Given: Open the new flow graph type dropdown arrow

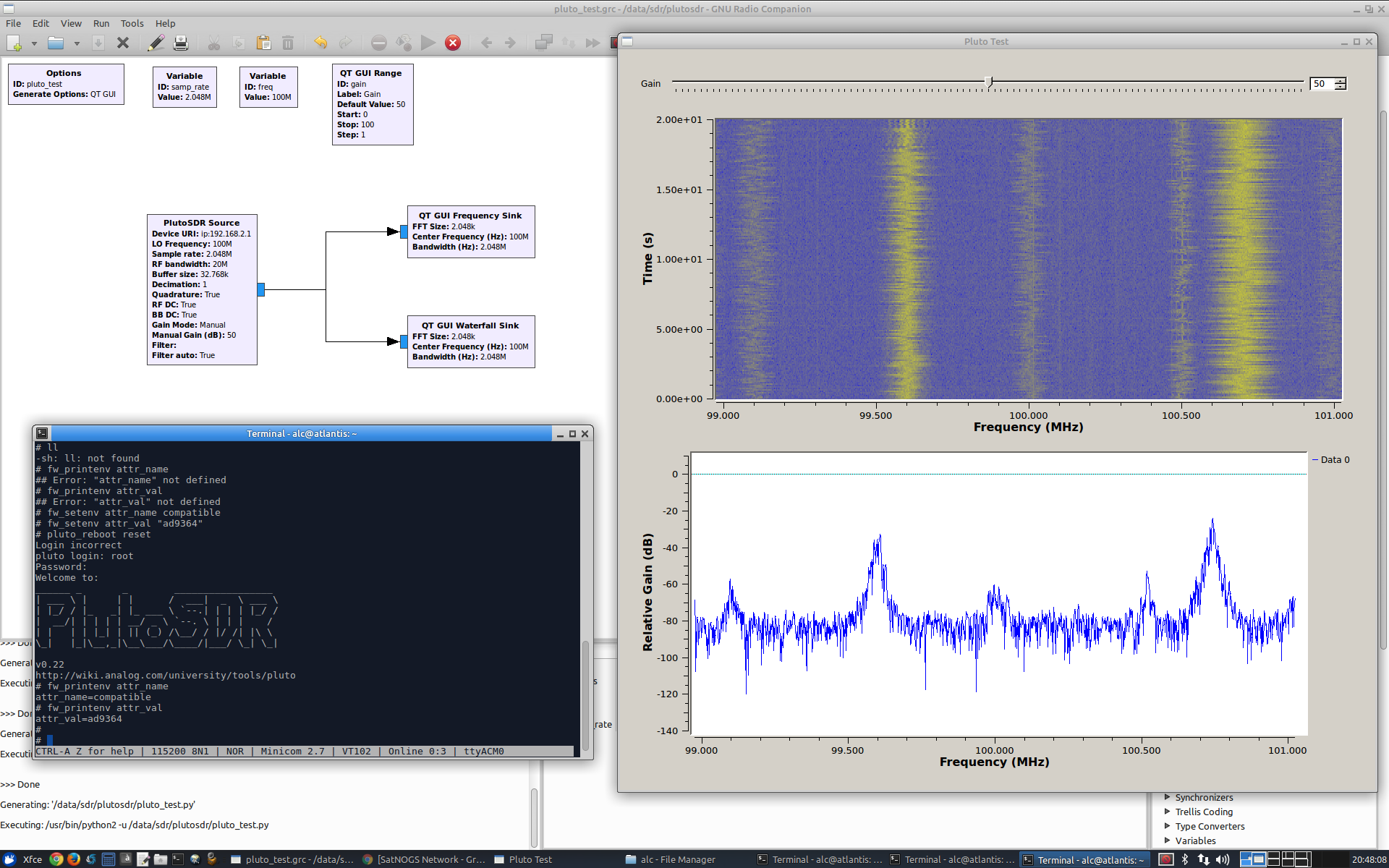Looking at the screenshot, I should (34, 43).
